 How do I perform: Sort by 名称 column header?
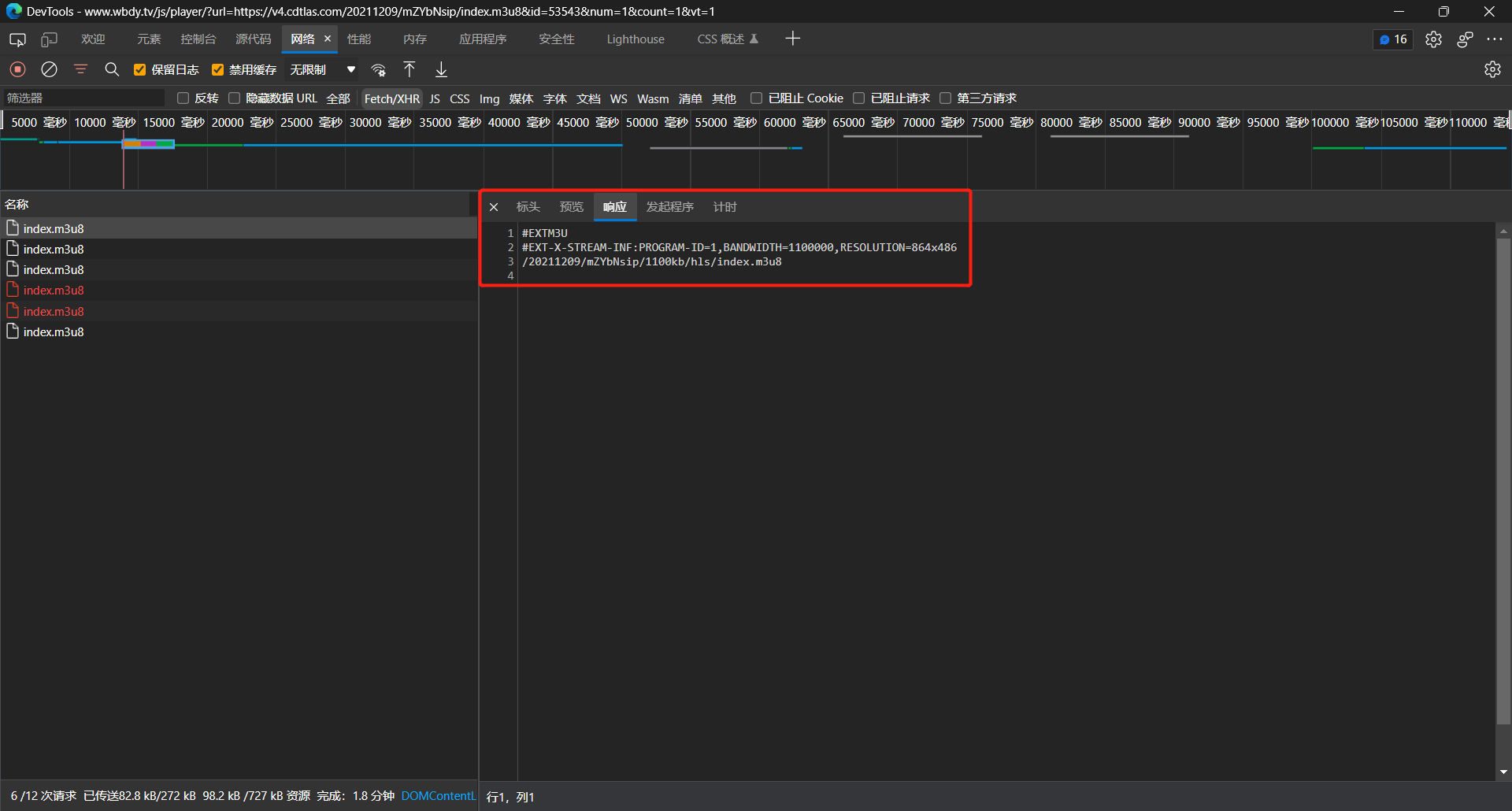[x=235, y=204]
